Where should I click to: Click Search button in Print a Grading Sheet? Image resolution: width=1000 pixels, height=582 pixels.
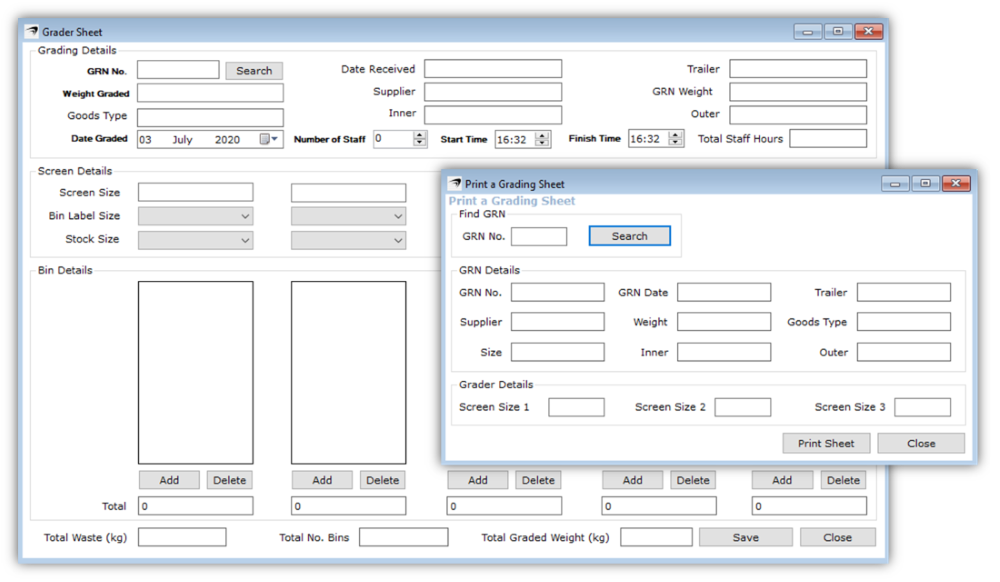pyautogui.click(x=629, y=236)
